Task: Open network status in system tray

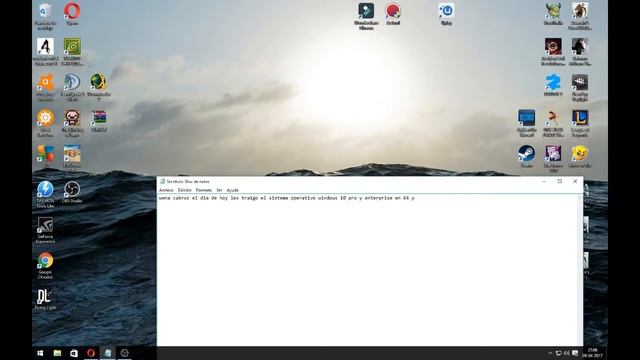Action: pos(558,353)
